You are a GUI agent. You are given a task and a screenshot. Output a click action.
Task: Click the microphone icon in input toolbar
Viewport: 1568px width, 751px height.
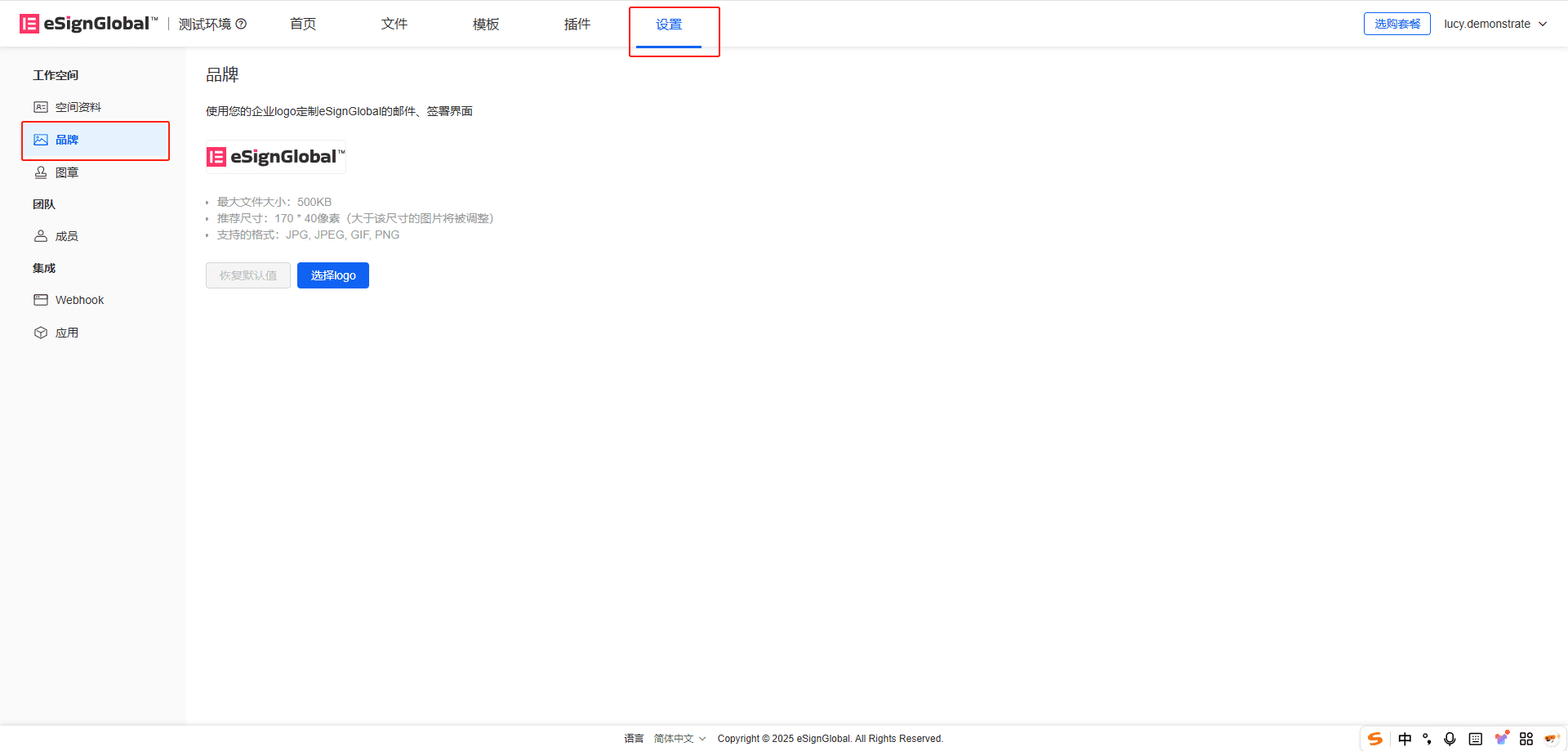click(1450, 739)
